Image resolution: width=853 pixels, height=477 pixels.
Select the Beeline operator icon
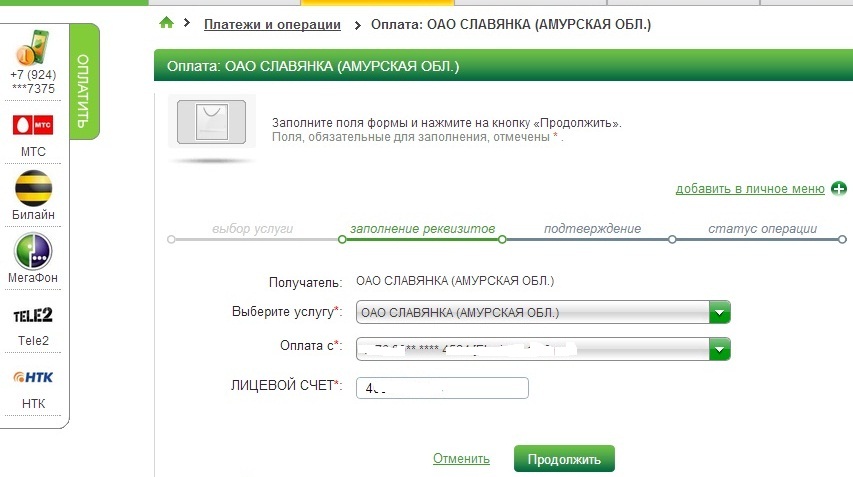33,187
